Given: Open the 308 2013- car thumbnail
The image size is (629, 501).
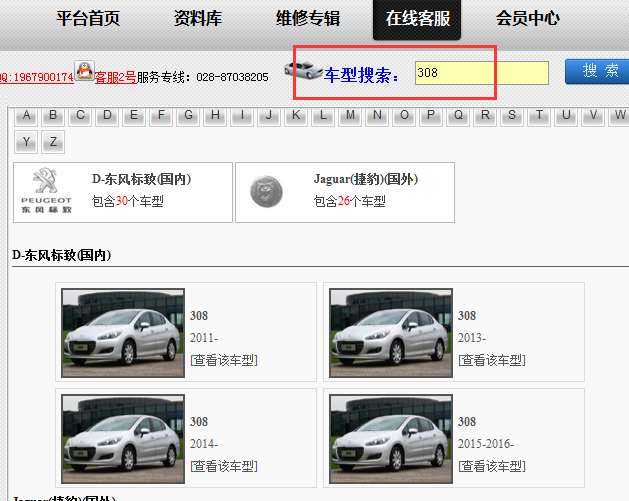Looking at the screenshot, I should tap(391, 333).
